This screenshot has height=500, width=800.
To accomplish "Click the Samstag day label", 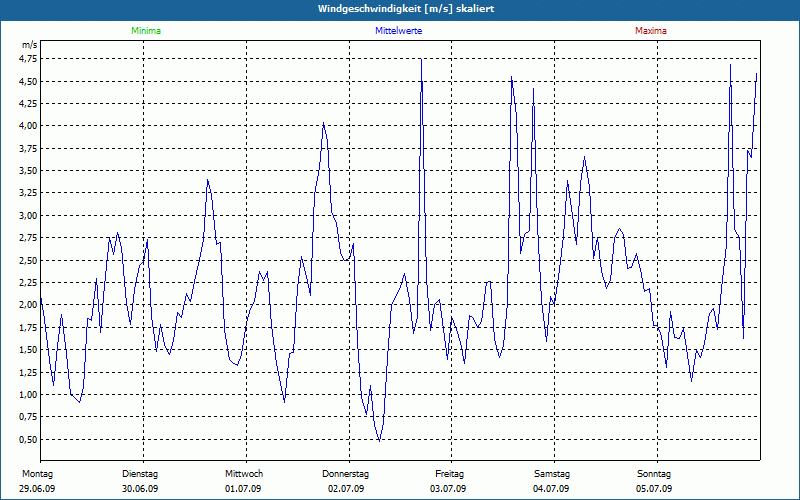I will coord(552,474).
